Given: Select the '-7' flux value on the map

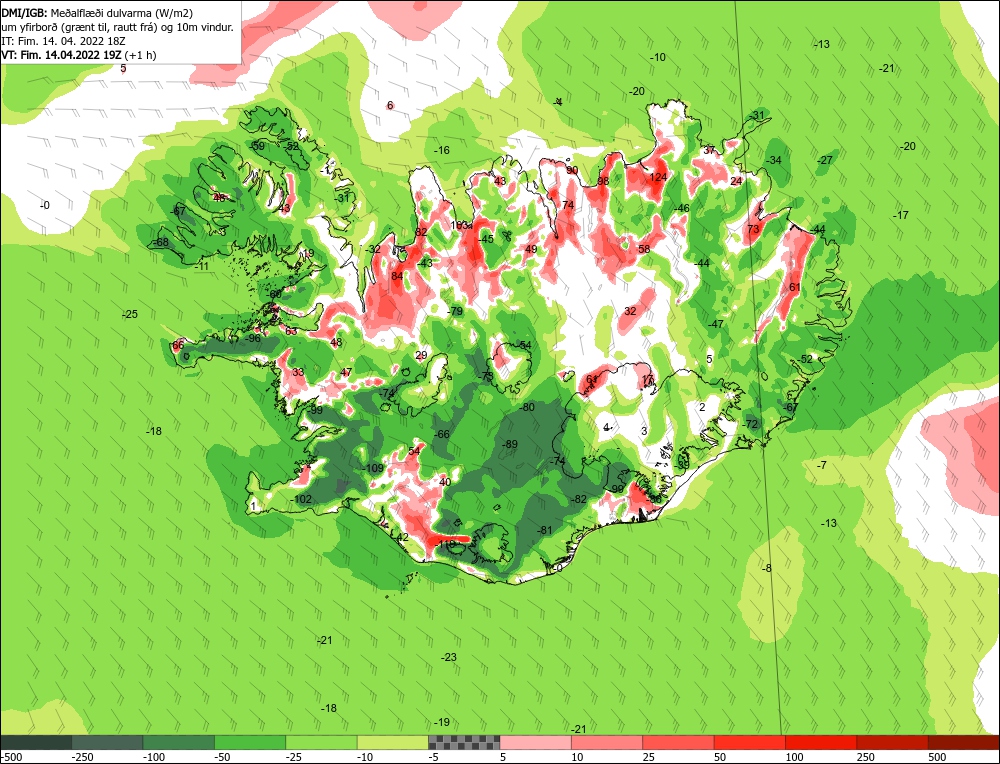Looking at the screenshot, I should point(821,466).
